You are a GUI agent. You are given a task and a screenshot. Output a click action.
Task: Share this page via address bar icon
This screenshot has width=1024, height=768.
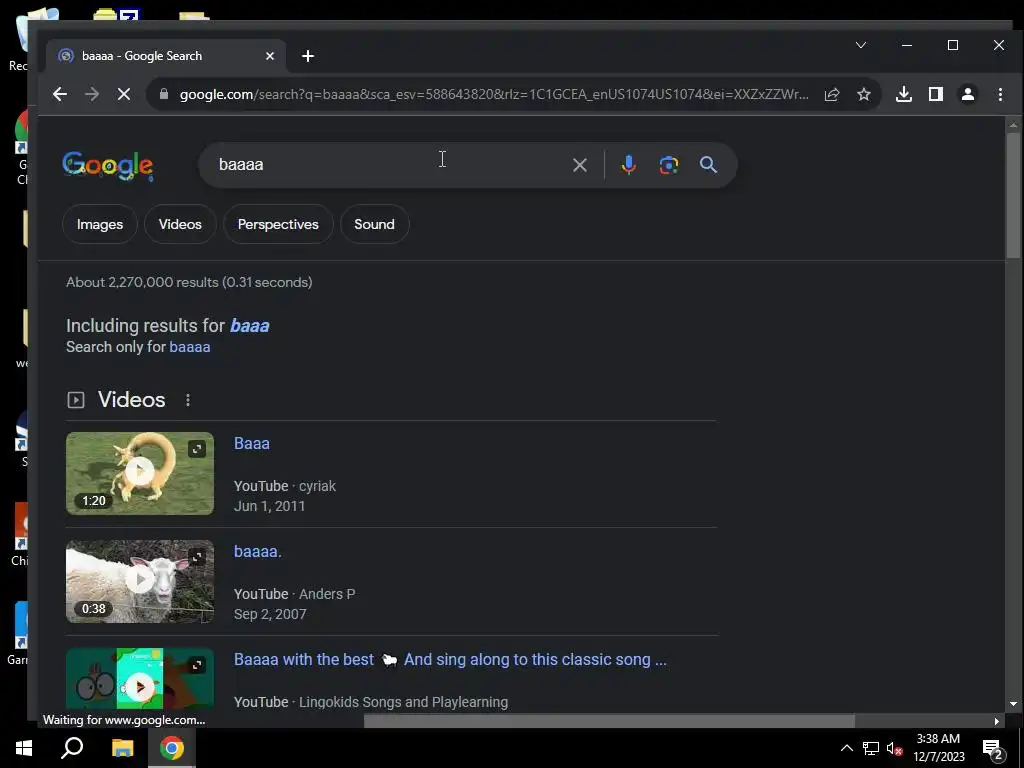coord(831,95)
